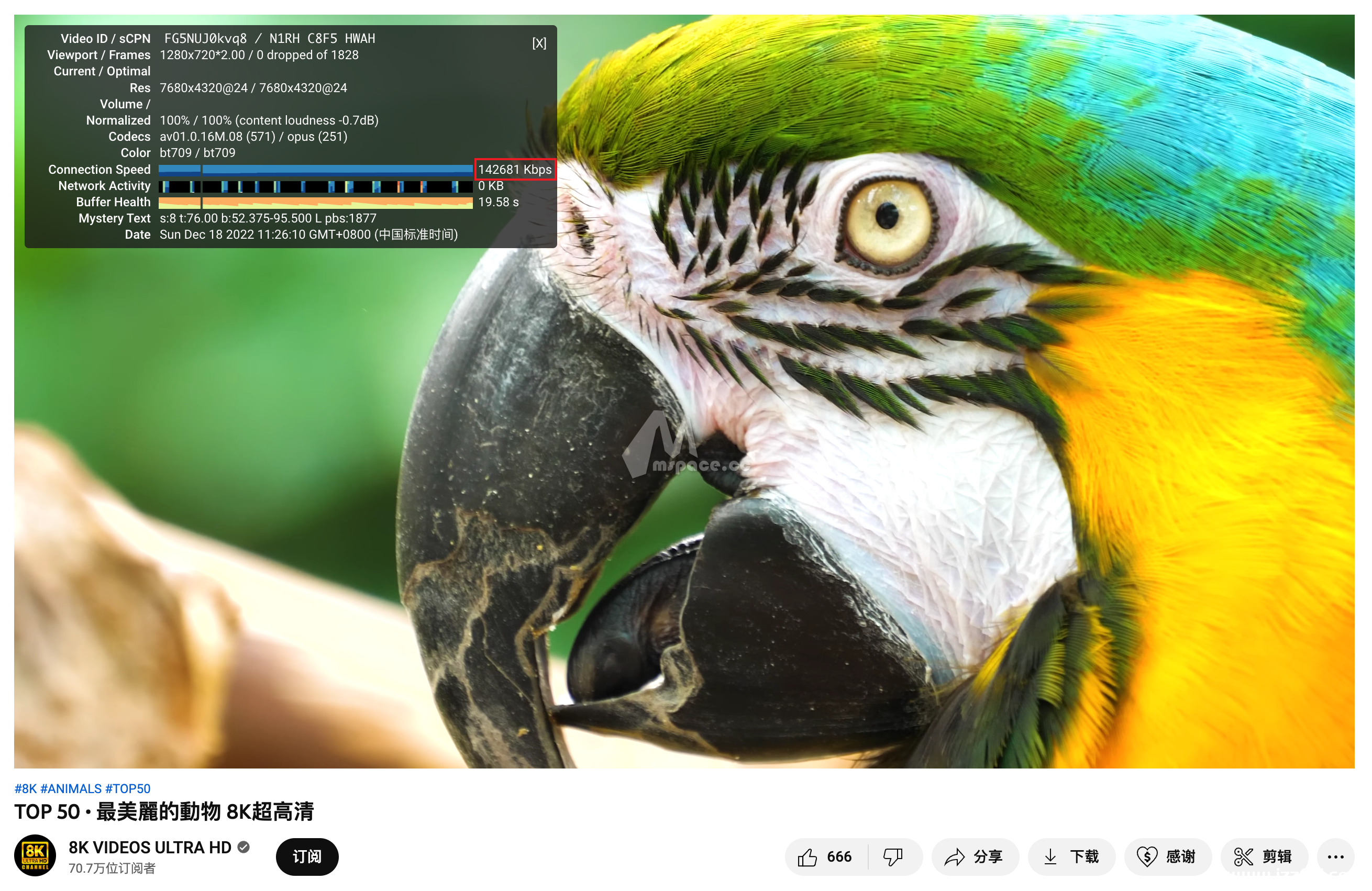The height and width of the screenshot is (891, 1372).
Task: Open the 8K VIDEOS ULTRA HD channel name
Action: pos(150,847)
